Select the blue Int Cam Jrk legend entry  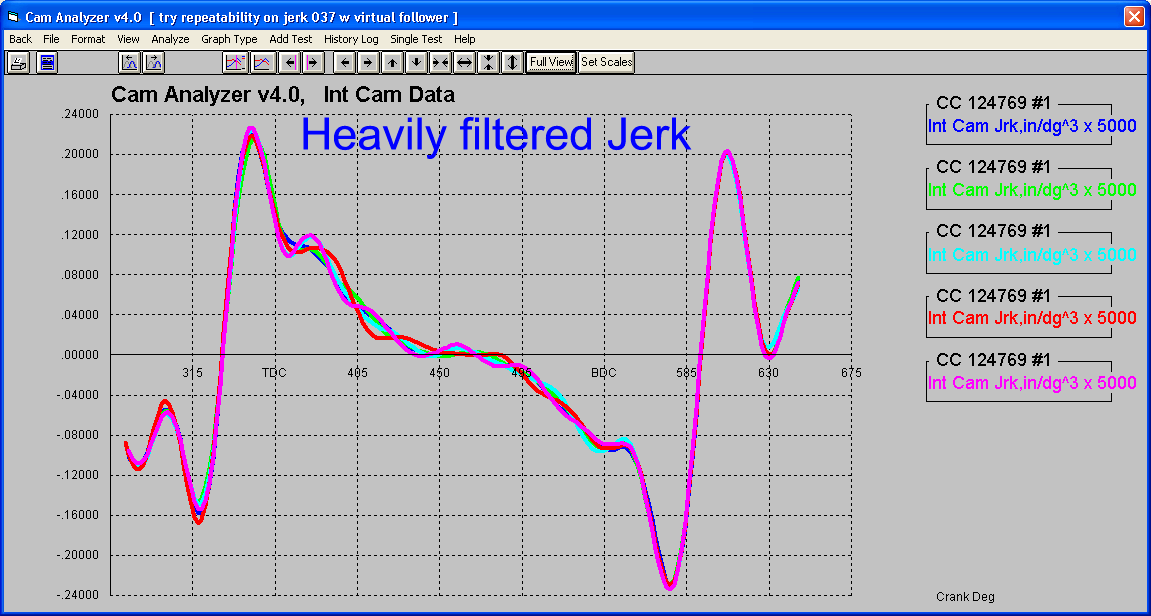click(x=1032, y=126)
